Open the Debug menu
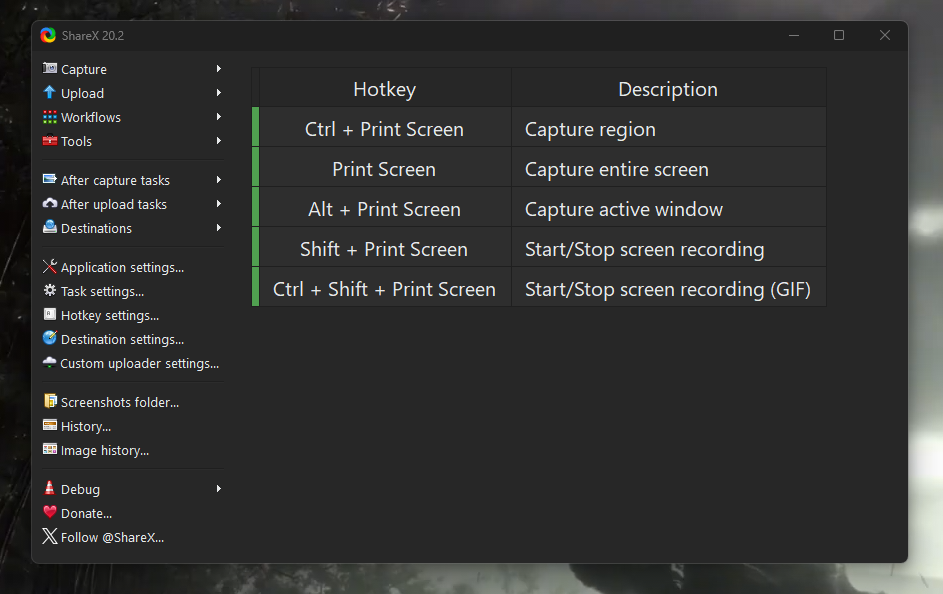This screenshot has width=943, height=594. [132, 489]
